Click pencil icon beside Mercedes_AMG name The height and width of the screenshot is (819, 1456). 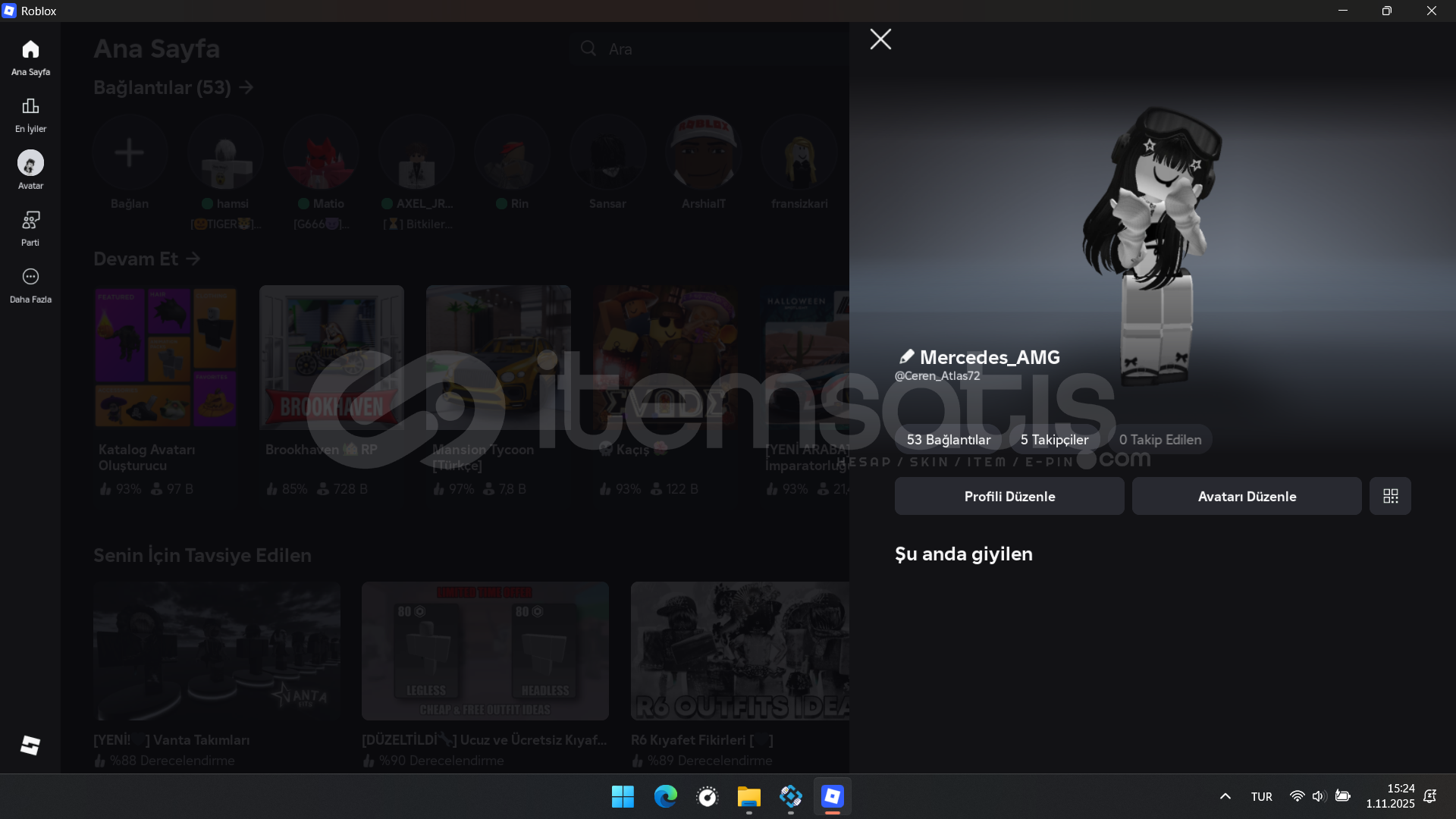[x=905, y=356]
